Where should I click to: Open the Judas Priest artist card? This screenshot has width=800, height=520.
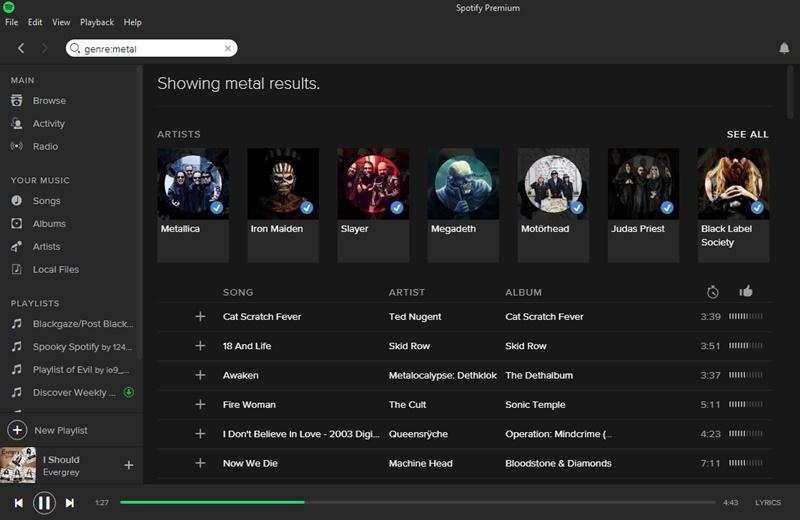pyautogui.click(x=643, y=205)
